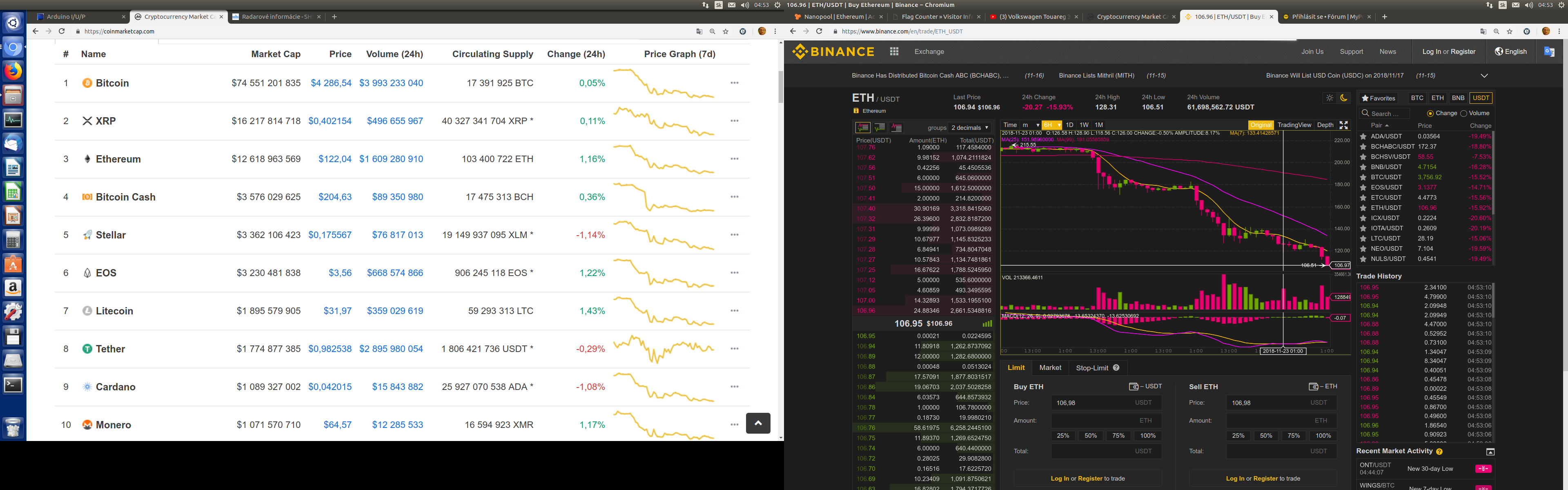Screen dimensions: 1568x490
Task: Click 50% amount button under Buy ETH
Action: click(x=1090, y=436)
